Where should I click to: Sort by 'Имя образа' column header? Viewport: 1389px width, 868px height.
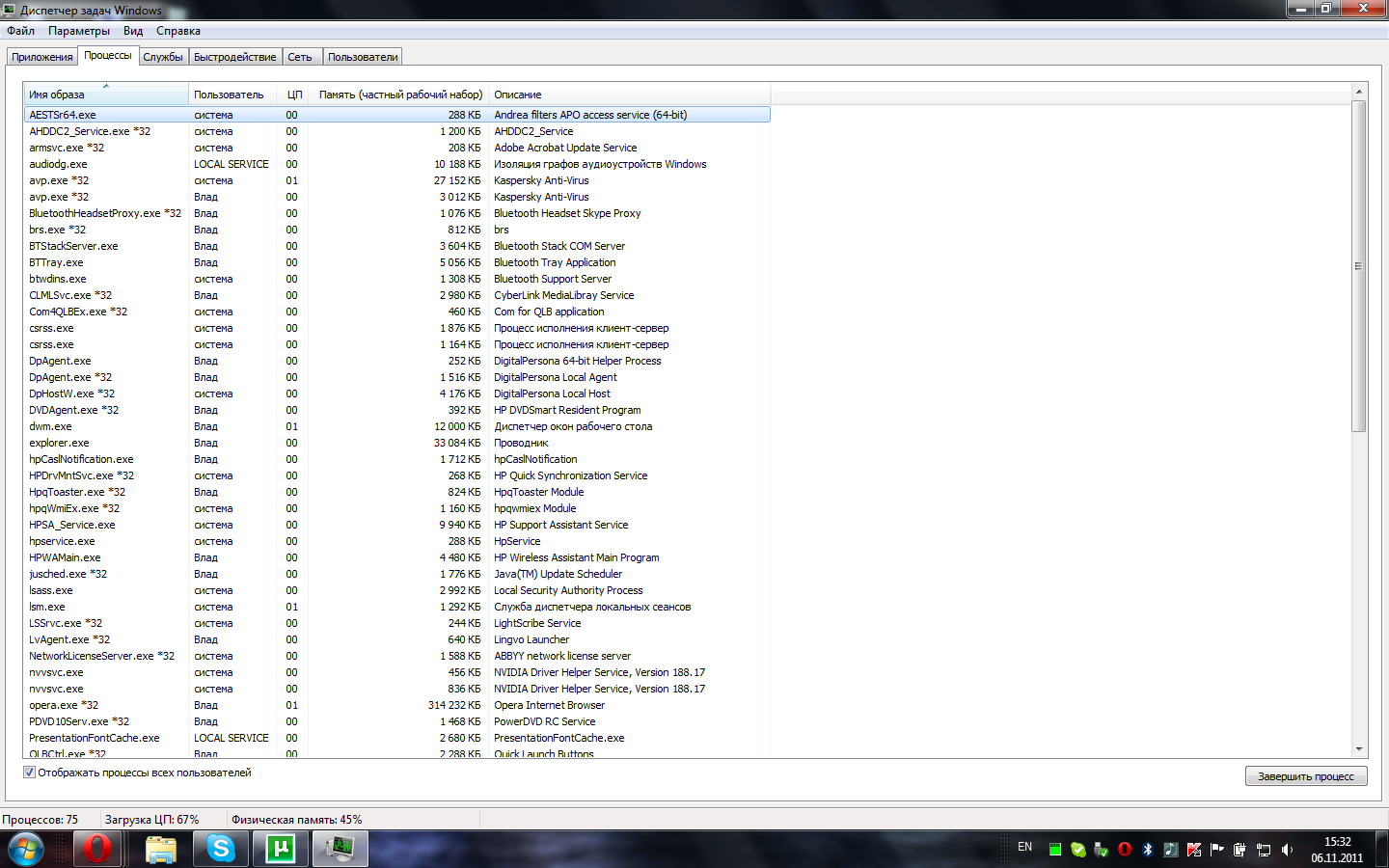click(x=106, y=95)
